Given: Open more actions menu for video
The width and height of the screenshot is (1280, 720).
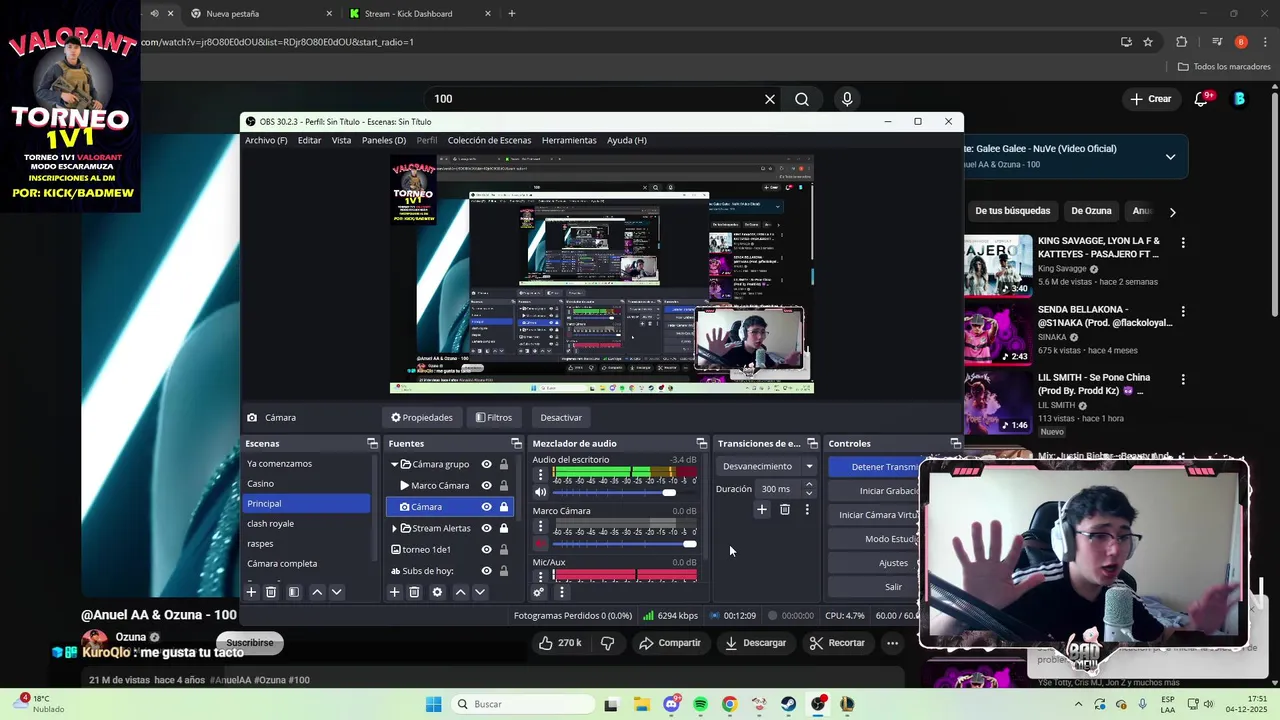Looking at the screenshot, I should tap(892, 643).
